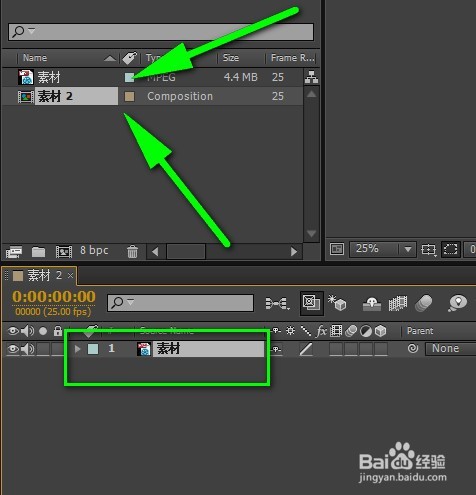Switch to the 素材 2 timeline tab
This screenshot has width=476, height=495.
(38, 276)
